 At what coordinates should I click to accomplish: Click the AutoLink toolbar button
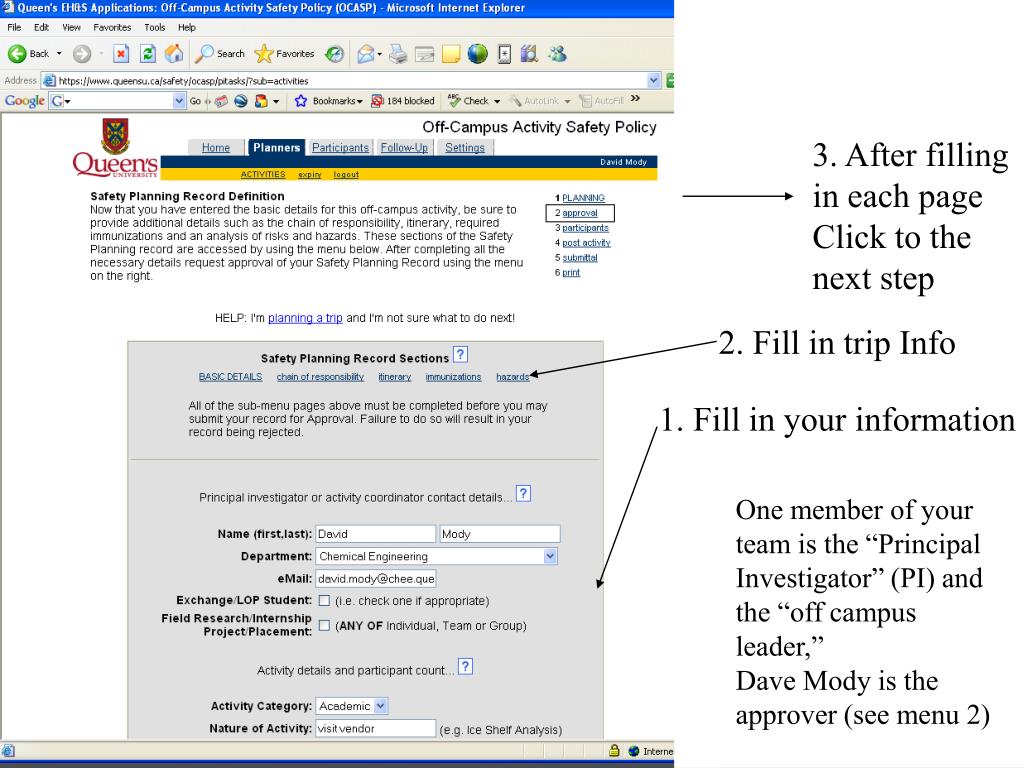point(536,101)
